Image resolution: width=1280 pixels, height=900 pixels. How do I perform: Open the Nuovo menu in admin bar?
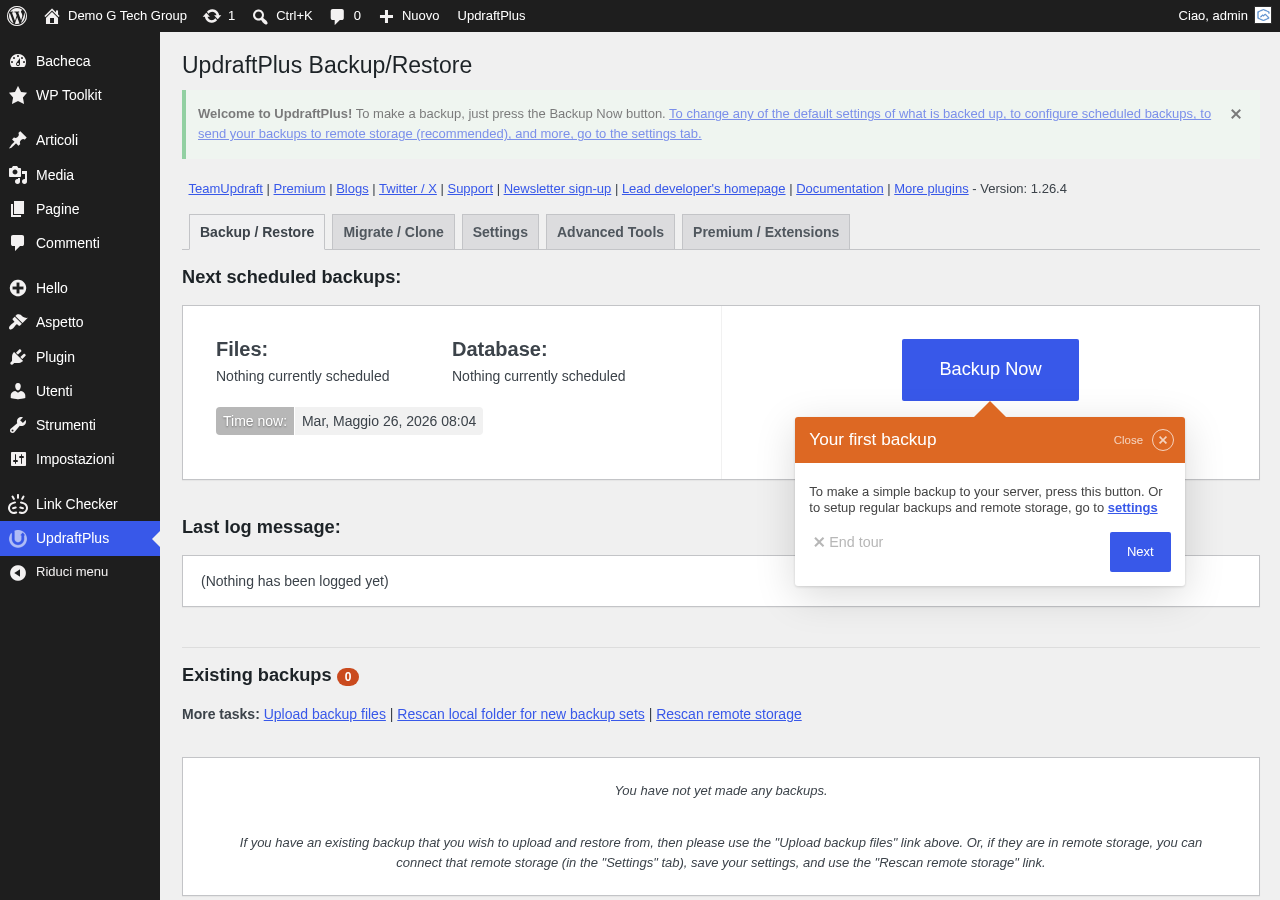click(409, 16)
